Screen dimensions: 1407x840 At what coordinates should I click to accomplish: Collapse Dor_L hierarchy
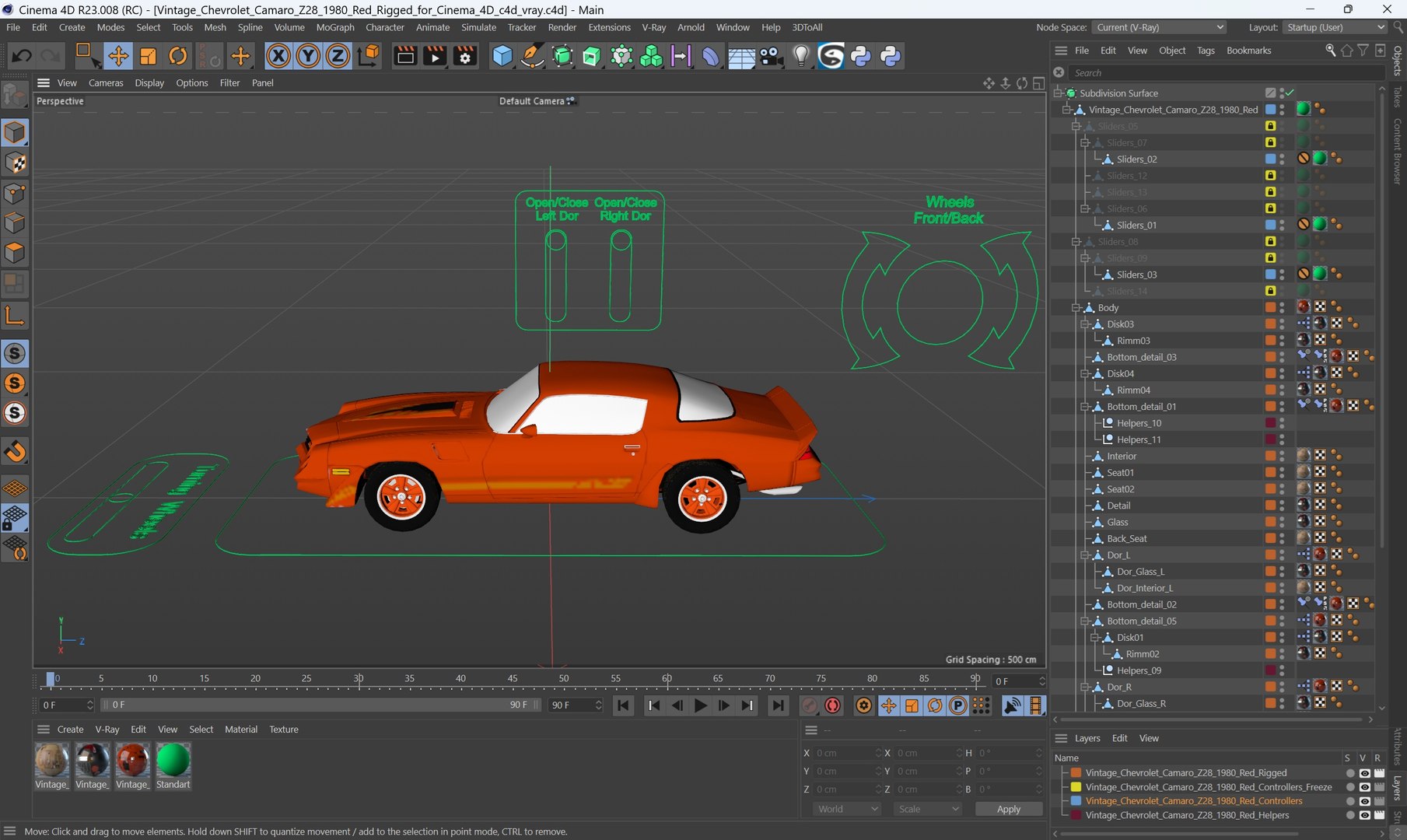pos(1085,555)
